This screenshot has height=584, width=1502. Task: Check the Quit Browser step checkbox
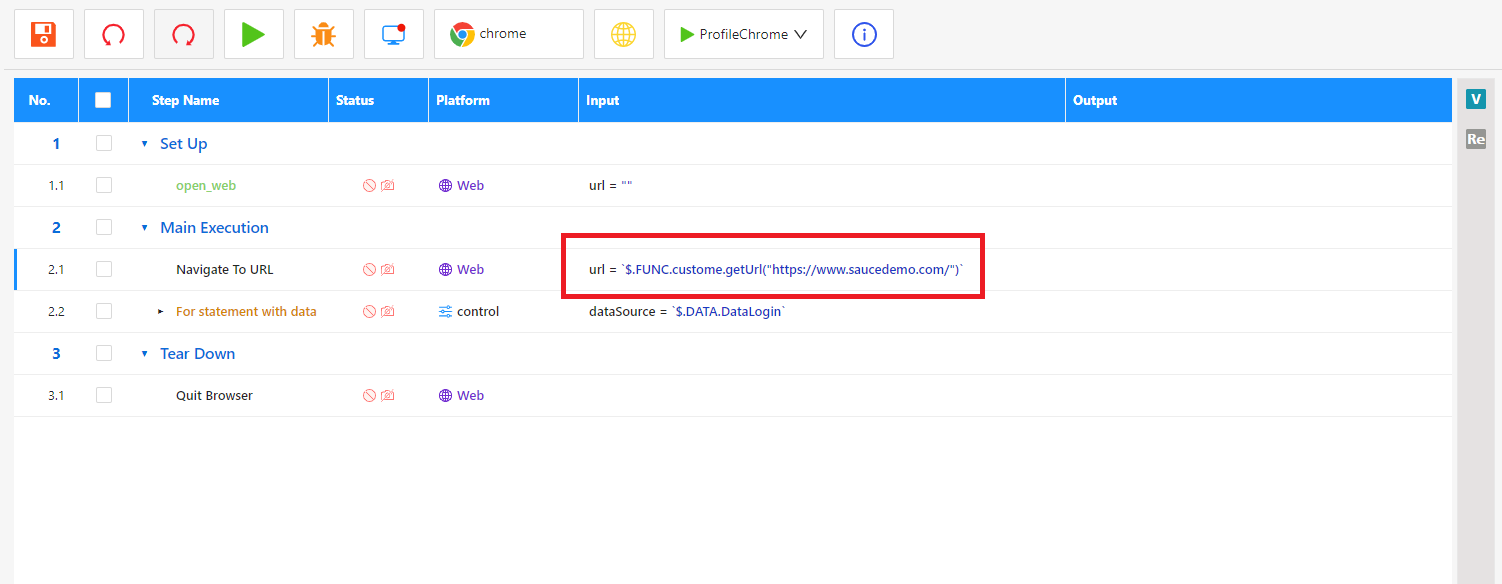click(104, 395)
